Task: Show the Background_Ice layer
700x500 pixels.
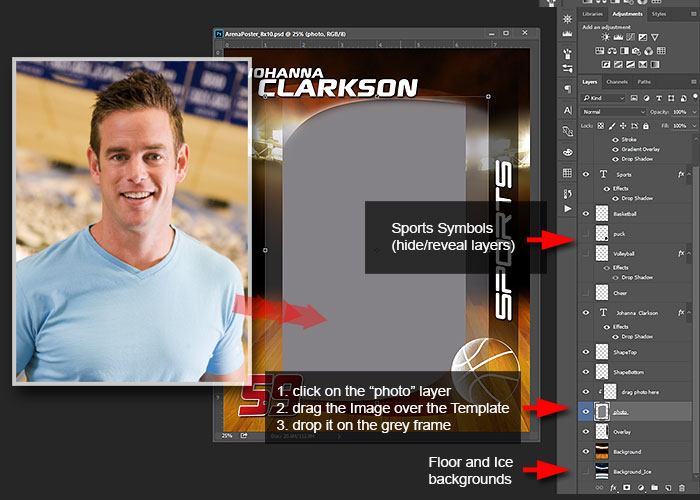Action: click(x=586, y=471)
